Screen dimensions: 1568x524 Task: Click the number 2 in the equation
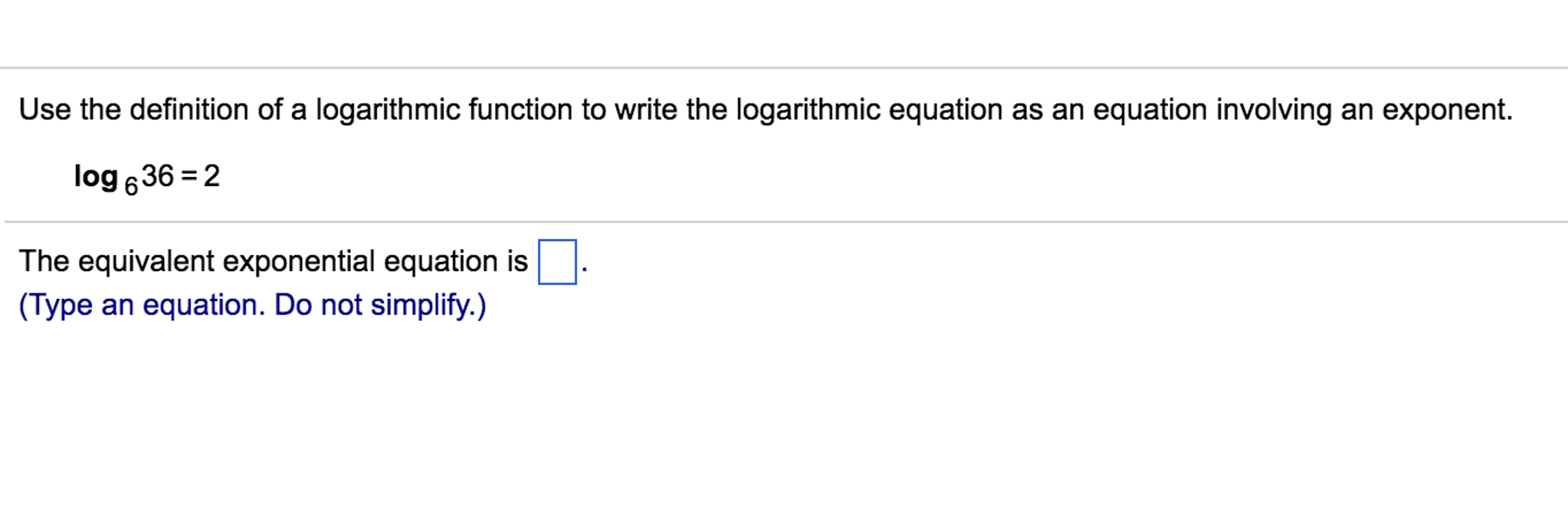tap(210, 175)
